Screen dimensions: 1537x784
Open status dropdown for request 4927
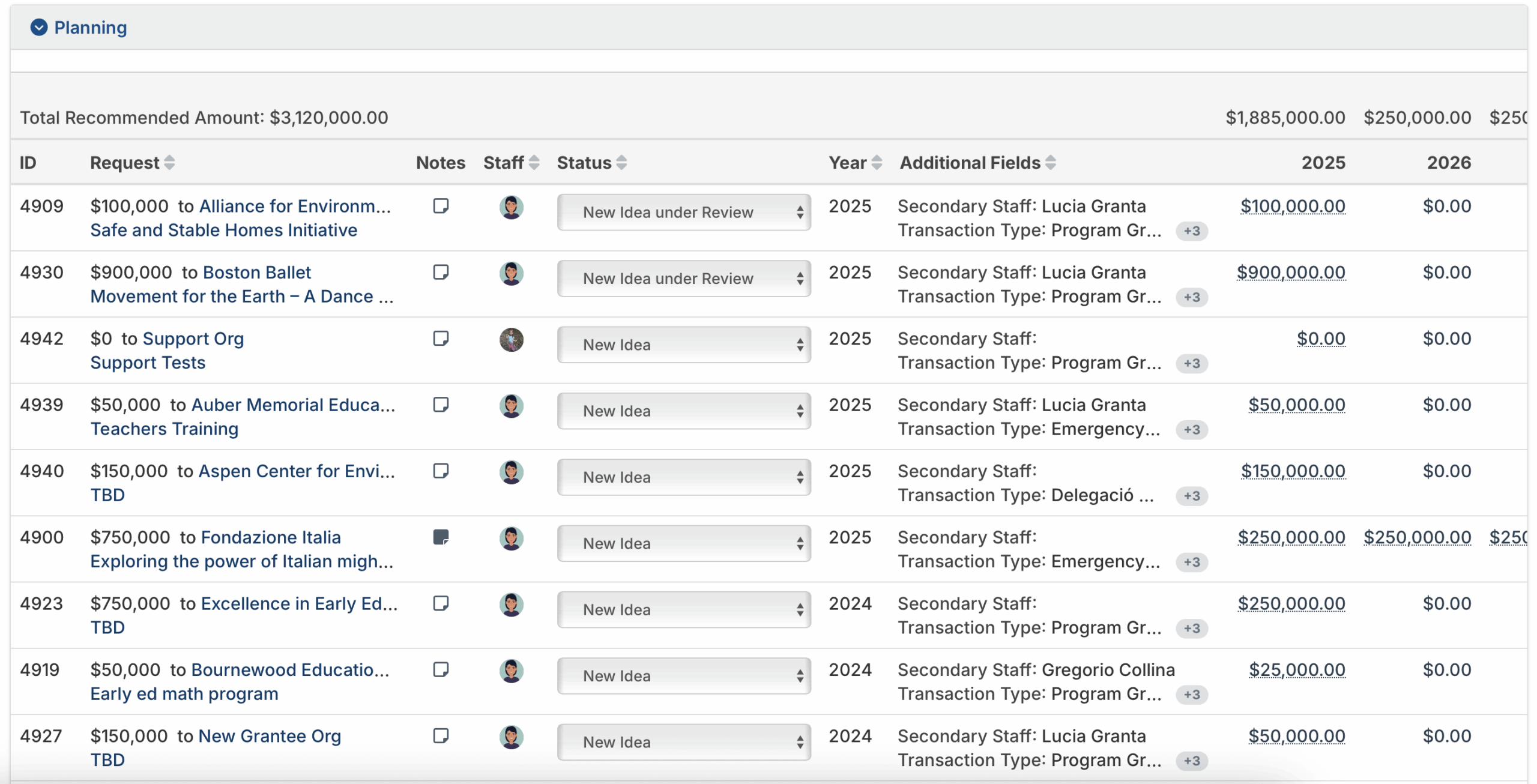683,742
